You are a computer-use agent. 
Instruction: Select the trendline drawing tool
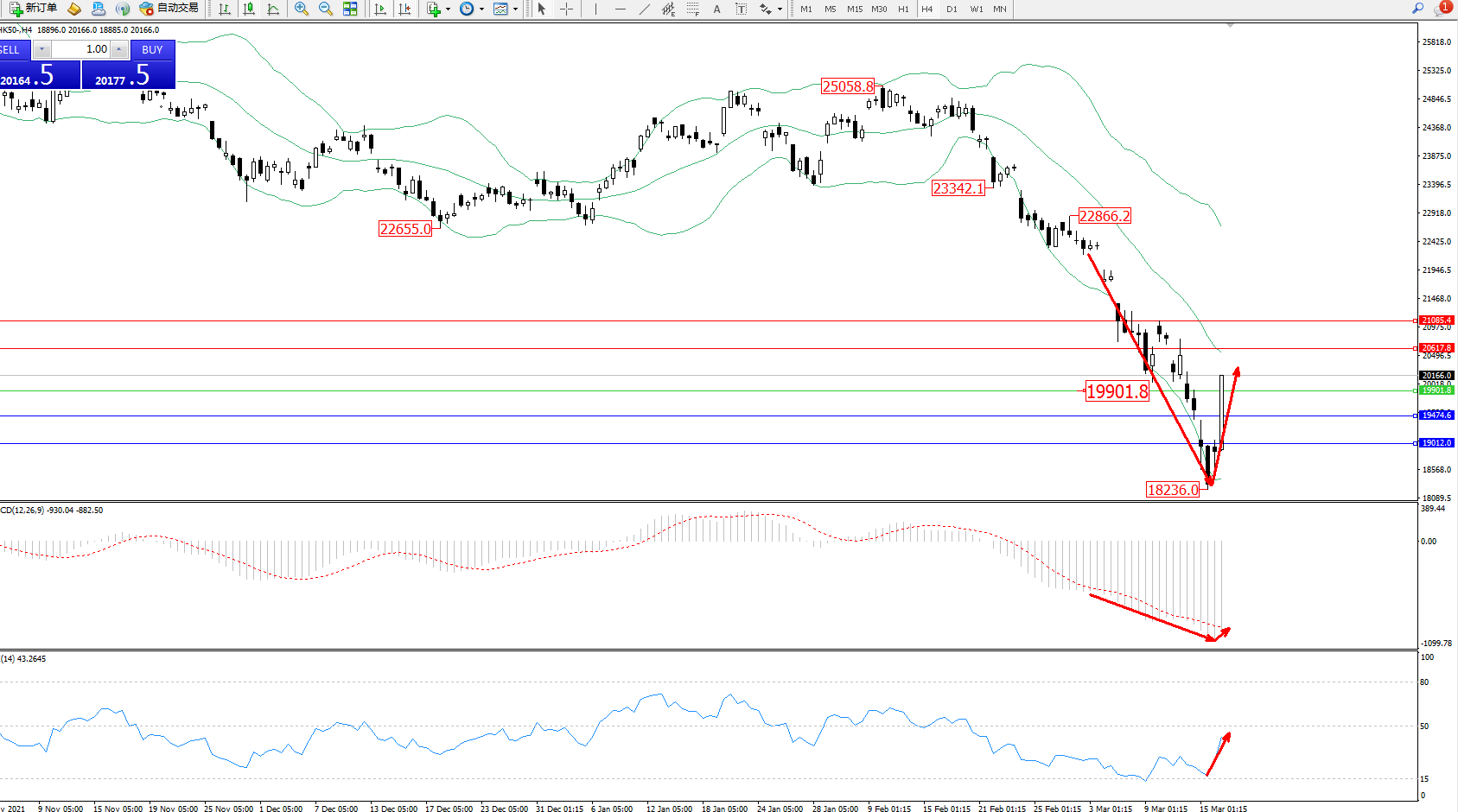[x=645, y=9]
